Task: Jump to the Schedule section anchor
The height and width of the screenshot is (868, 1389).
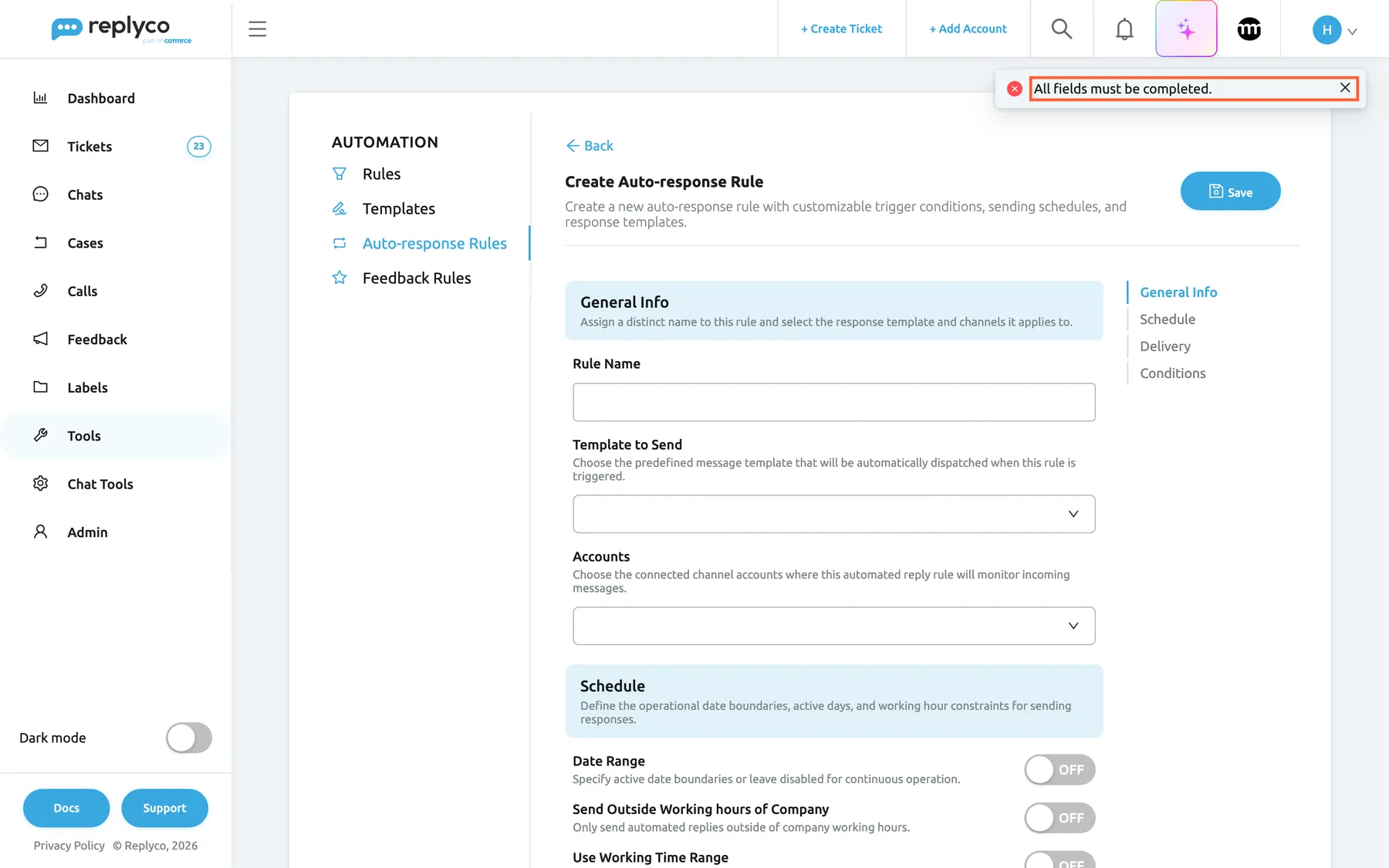Action: tap(1167, 319)
